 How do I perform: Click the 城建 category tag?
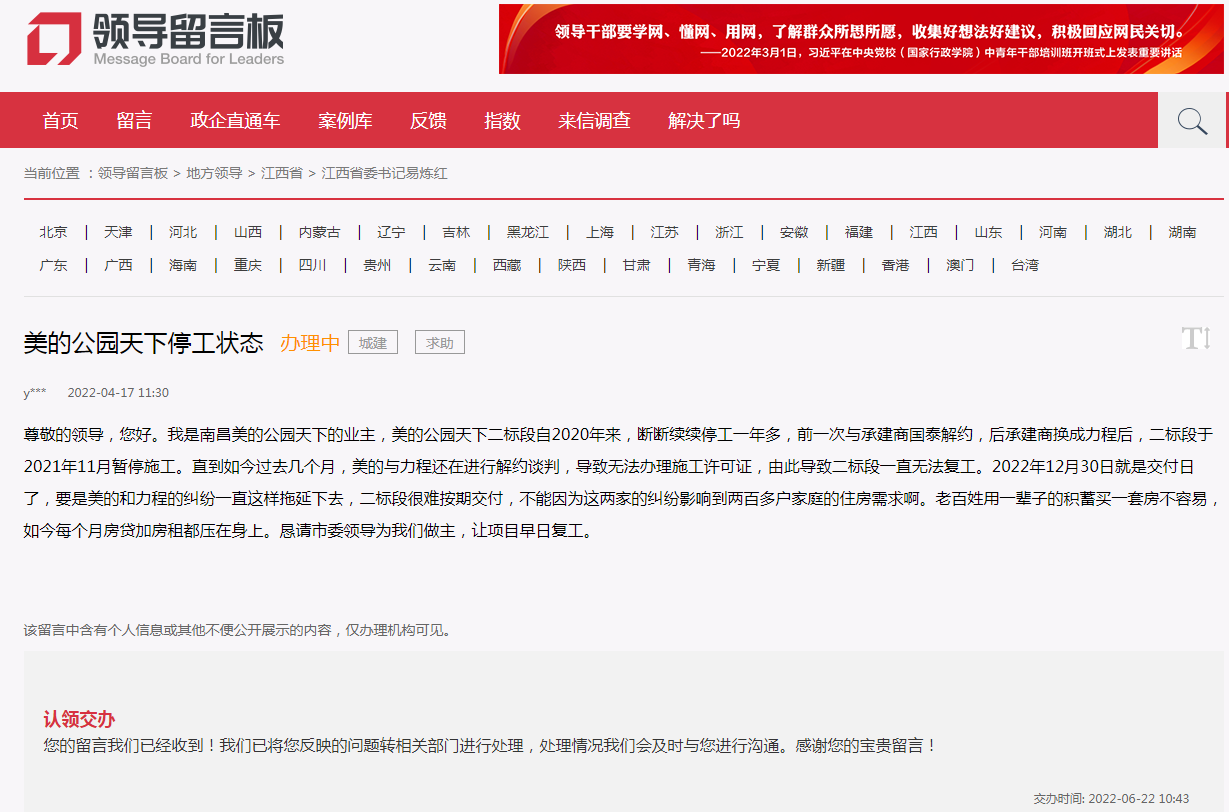373,343
